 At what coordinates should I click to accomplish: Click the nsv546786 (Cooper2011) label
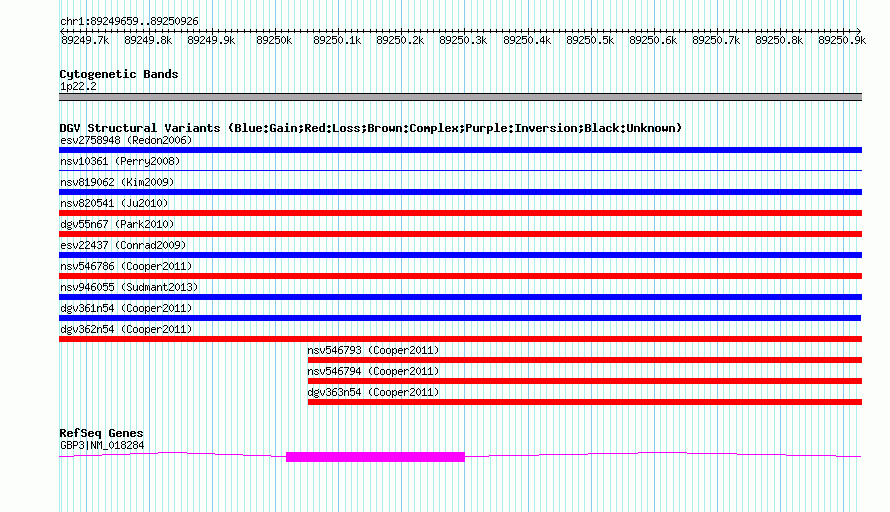(126, 266)
